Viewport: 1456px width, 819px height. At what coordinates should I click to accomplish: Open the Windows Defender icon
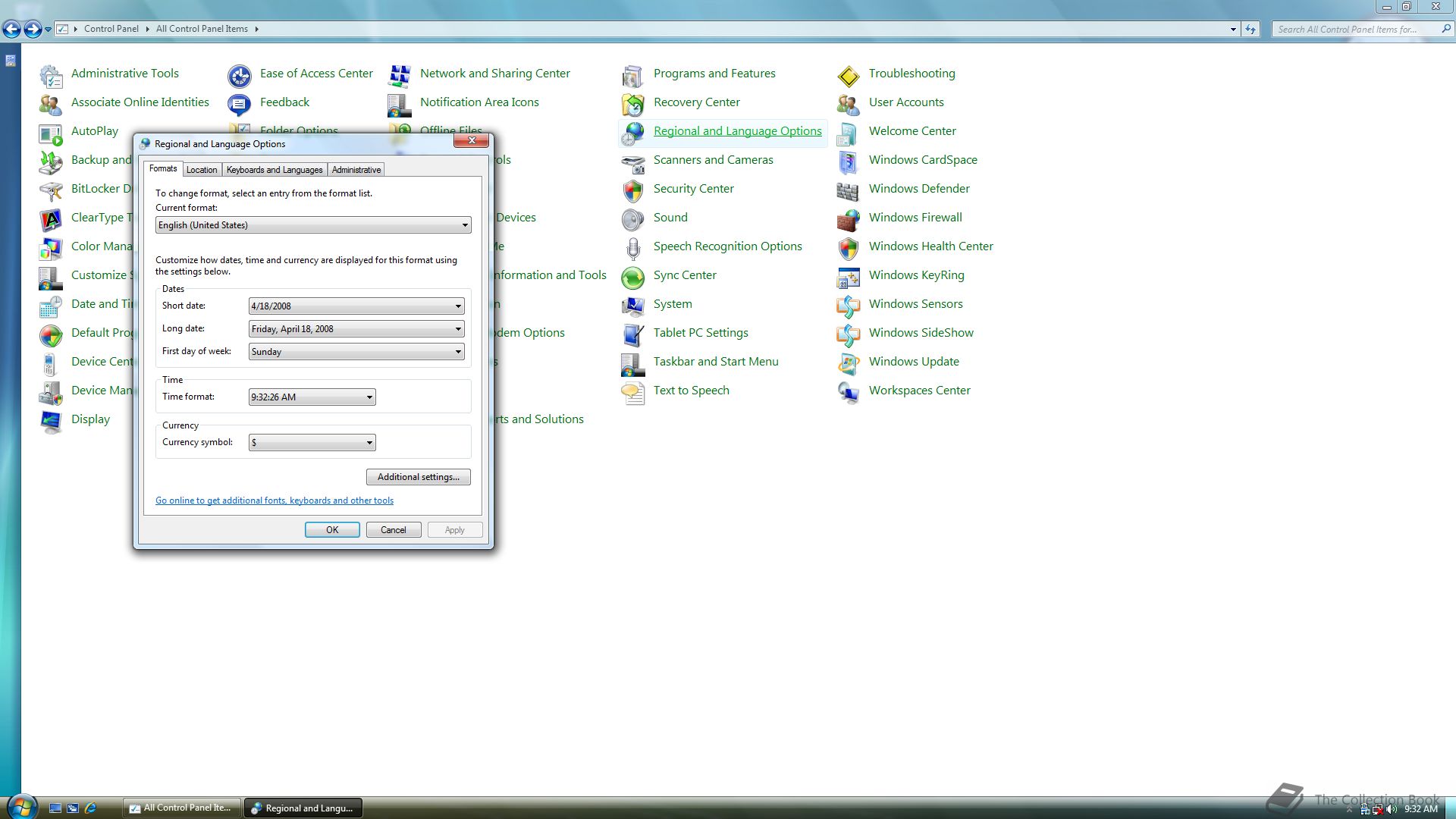[x=849, y=191]
